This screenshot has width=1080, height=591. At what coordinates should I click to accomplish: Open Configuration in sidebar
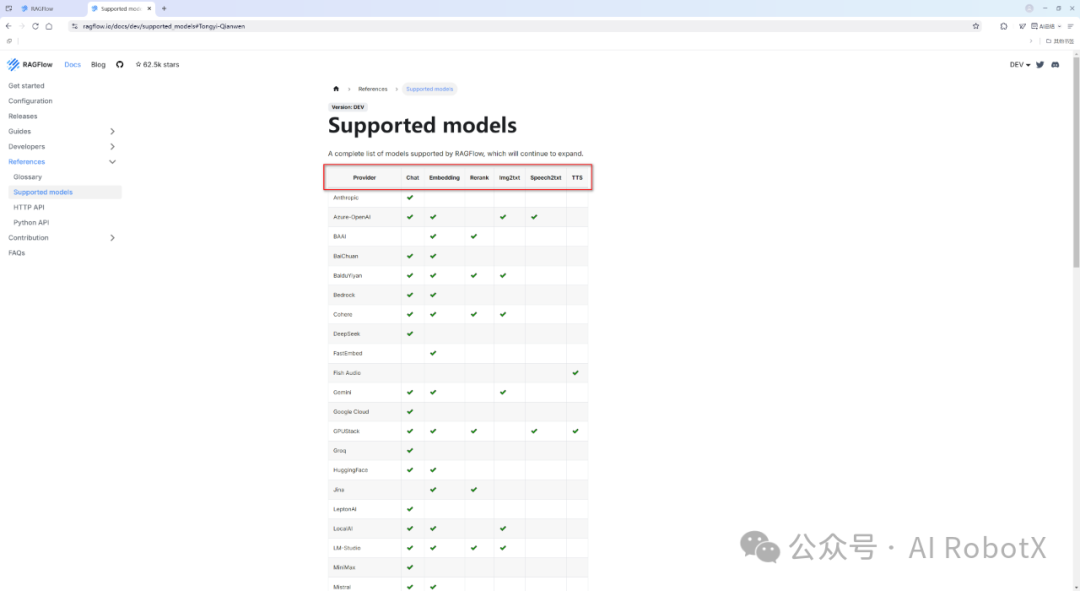pos(30,101)
